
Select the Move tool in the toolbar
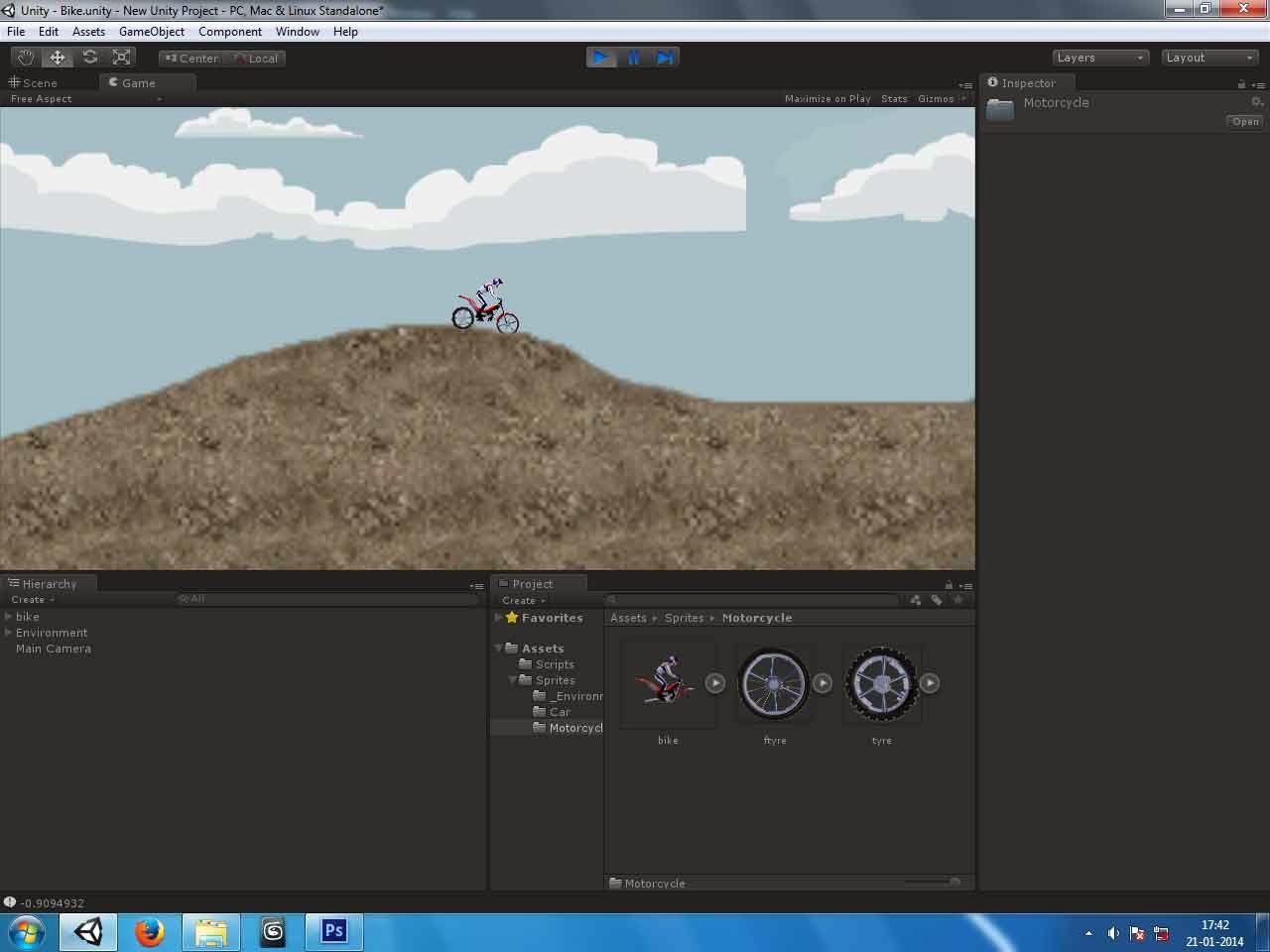[57, 57]
